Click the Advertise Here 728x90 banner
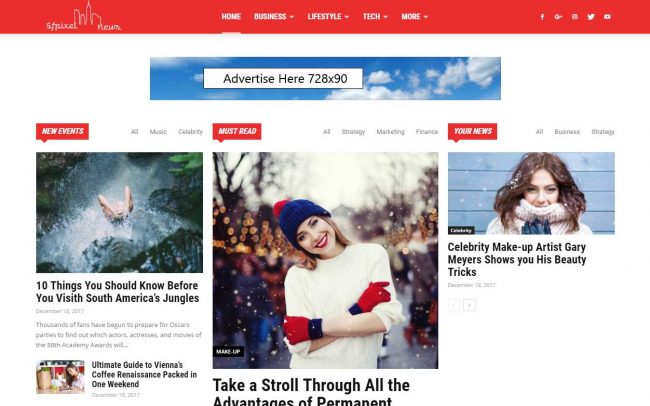 click(325, 78)
